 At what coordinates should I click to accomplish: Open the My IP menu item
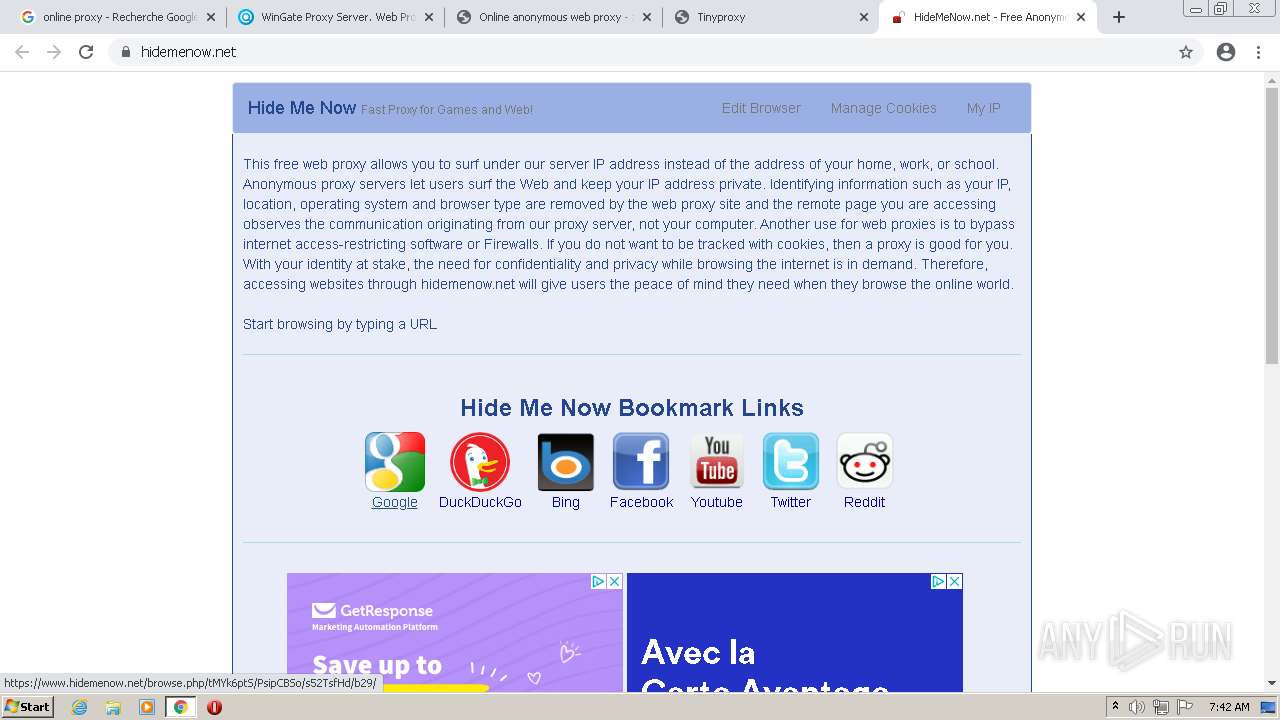983,108
